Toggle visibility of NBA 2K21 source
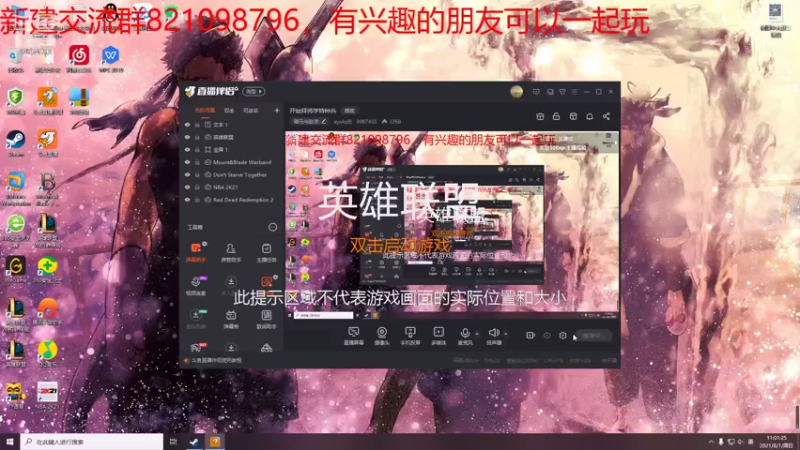Image resolution: width=800 pixels, height=450 pixels. (187, 187)
